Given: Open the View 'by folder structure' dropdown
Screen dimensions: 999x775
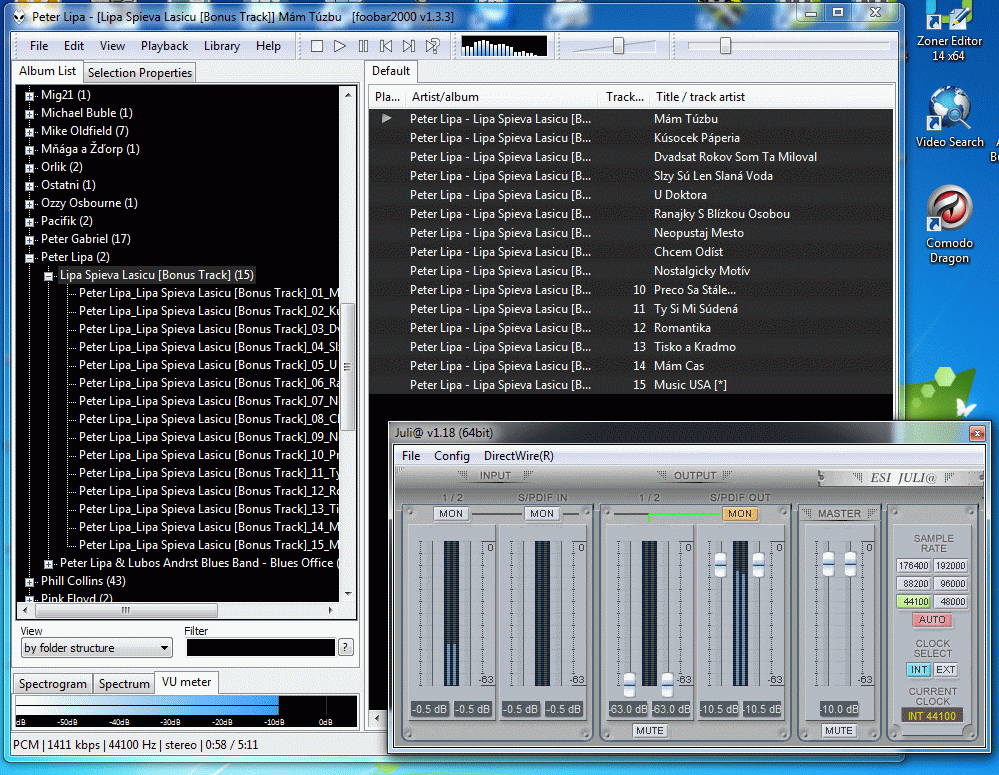Looking at the screenshot, I should (x=97, y=648).
